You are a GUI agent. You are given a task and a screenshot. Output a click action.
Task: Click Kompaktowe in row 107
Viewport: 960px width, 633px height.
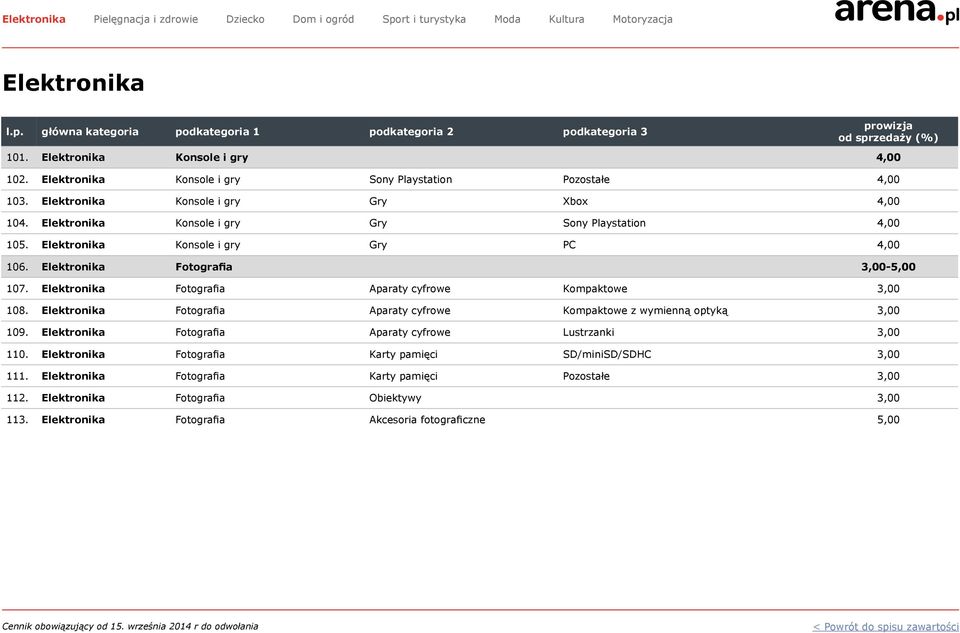tap(595, 288)
